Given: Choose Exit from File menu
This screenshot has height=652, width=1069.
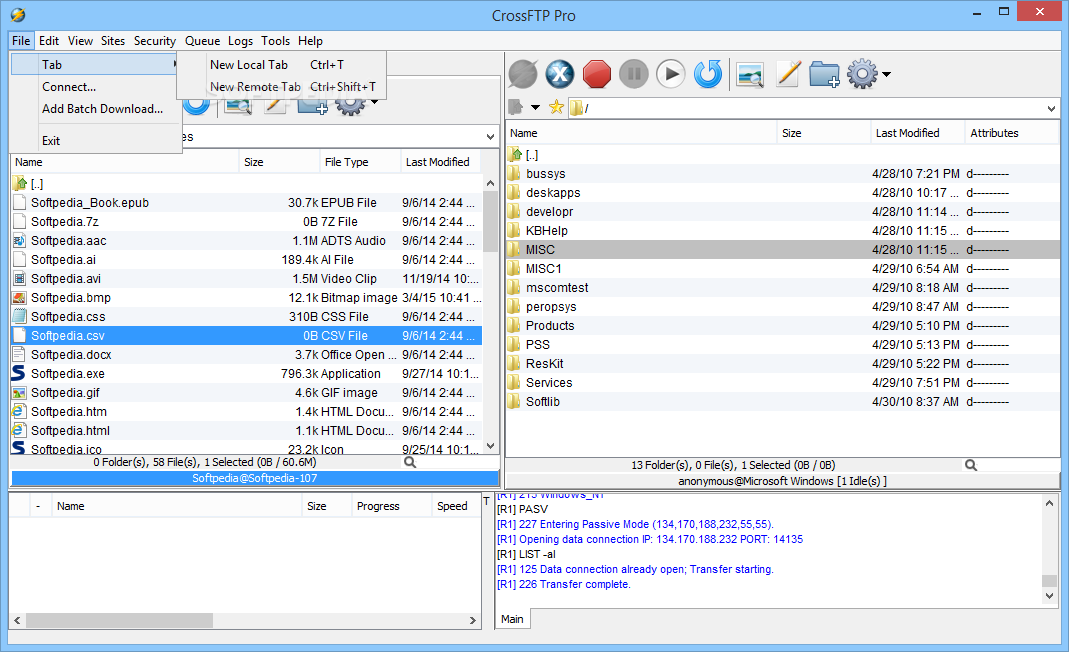Looking at the screenshot, I should point(95,140).
